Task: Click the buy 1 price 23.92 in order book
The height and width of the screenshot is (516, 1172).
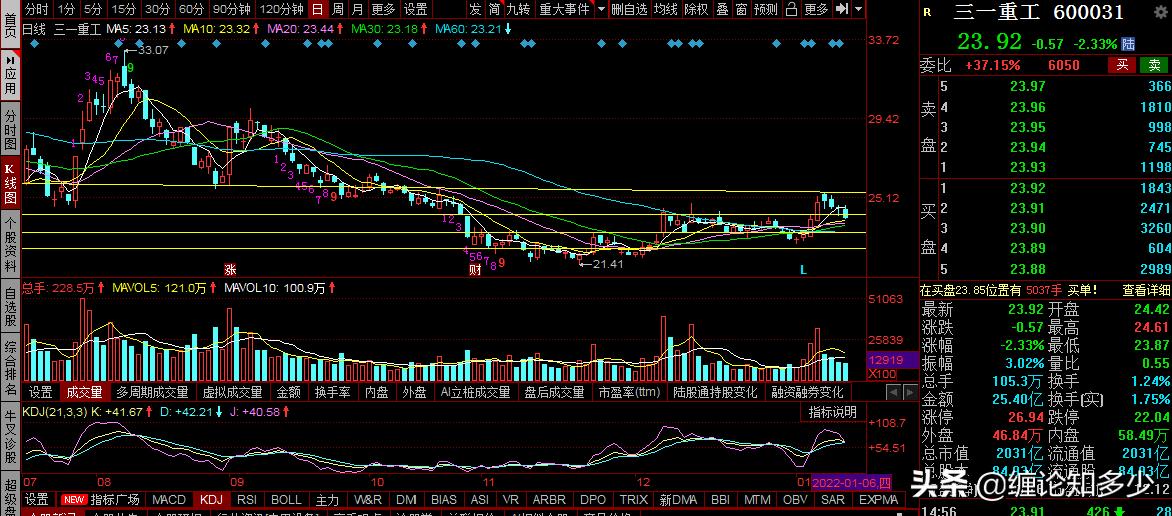Action: coord(1026,188)
